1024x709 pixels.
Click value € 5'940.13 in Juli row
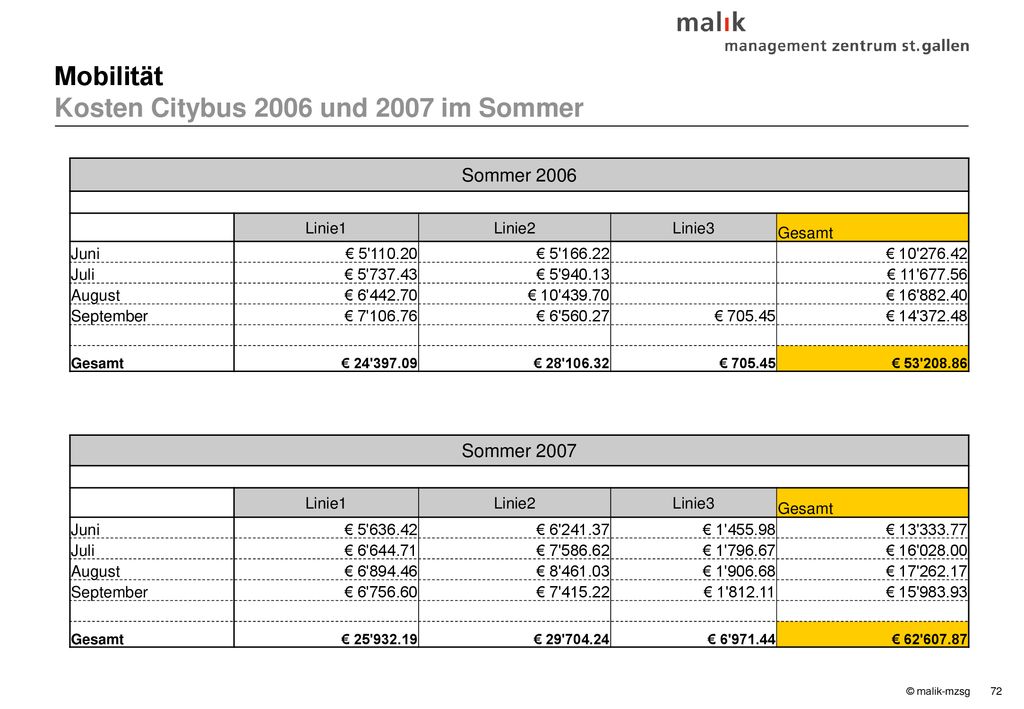click(x=573, y=274)
